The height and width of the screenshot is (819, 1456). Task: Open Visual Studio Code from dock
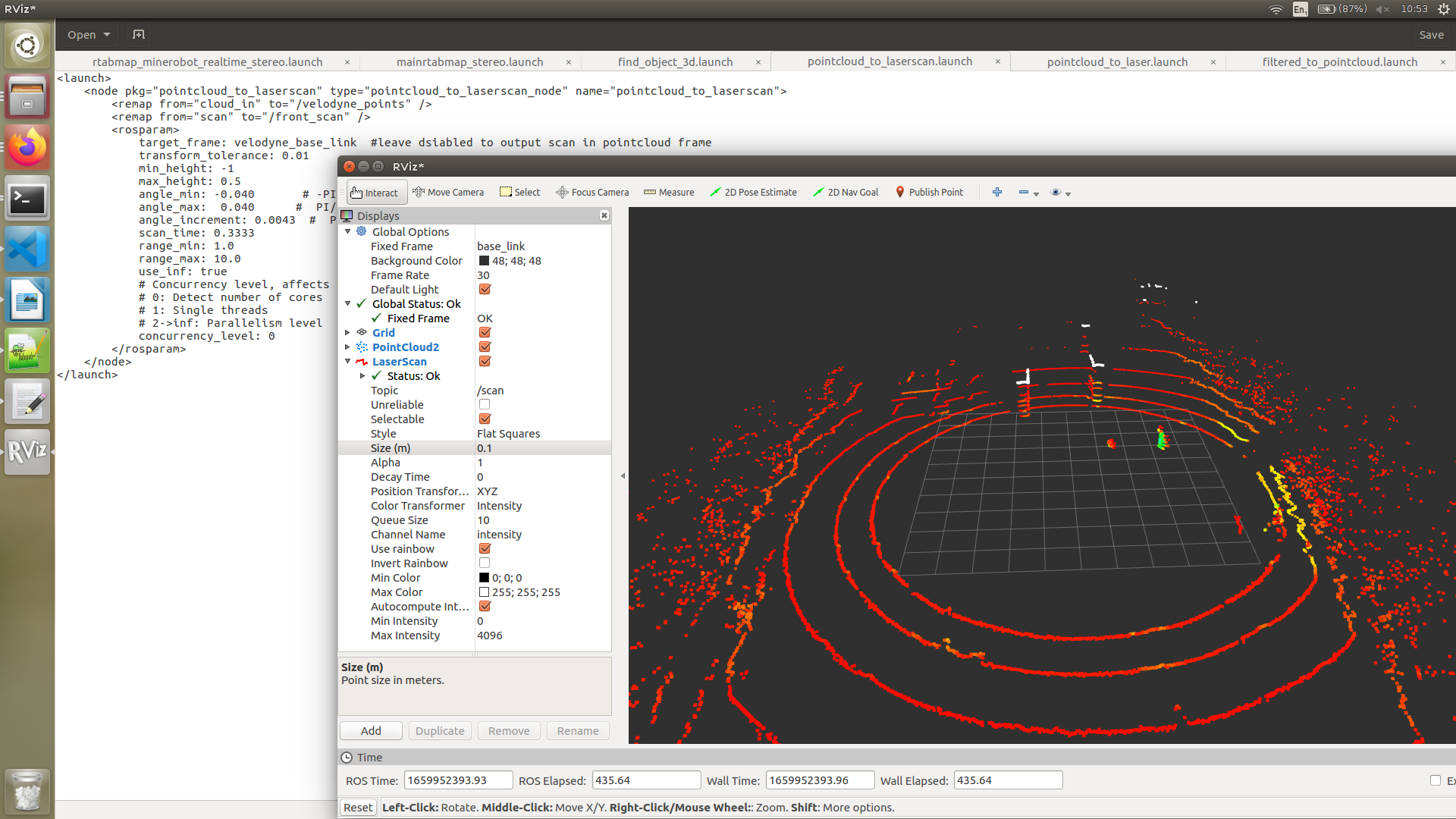coord(27,249)
